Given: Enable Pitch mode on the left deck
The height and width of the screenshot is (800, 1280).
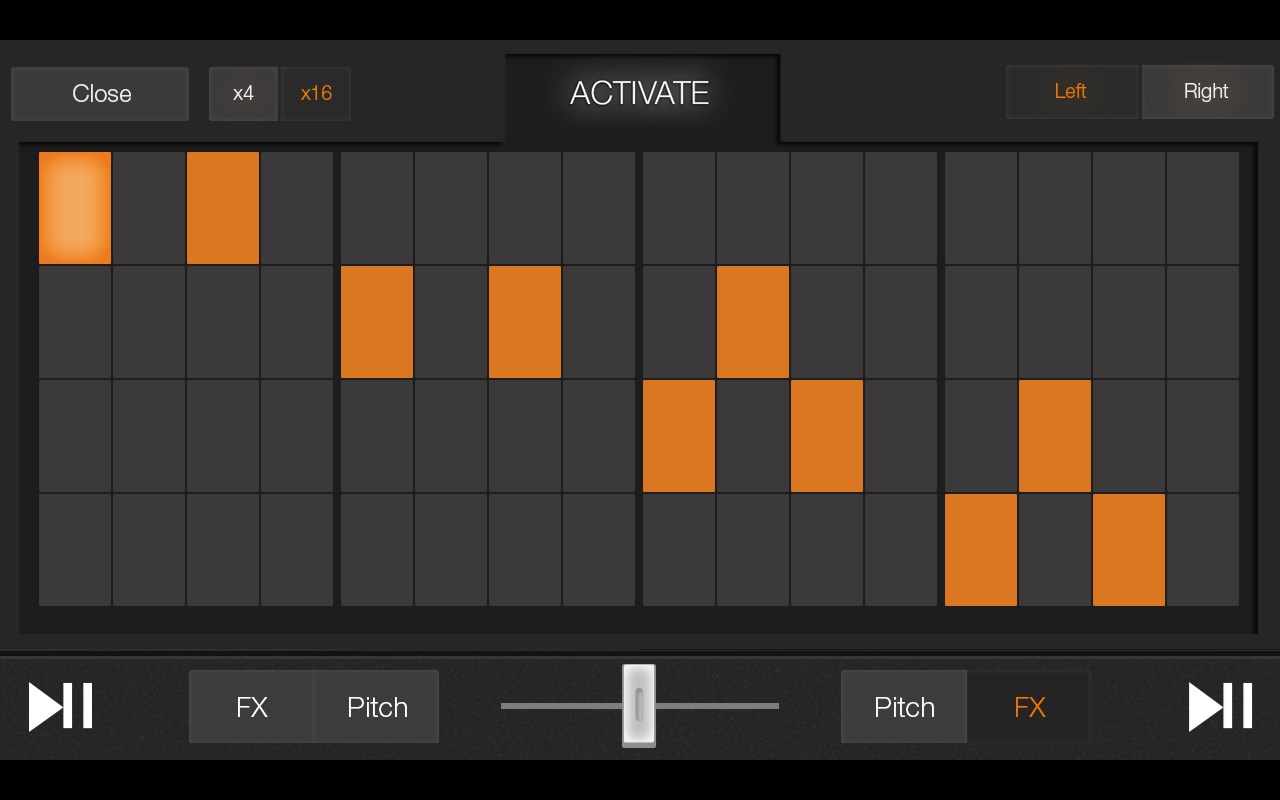Looking at the screenshot, I should coord(376,707).
